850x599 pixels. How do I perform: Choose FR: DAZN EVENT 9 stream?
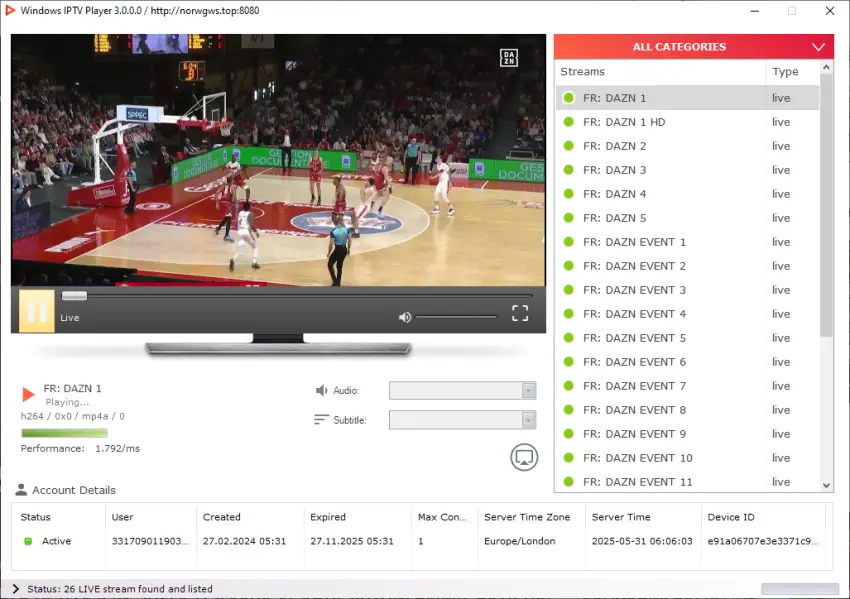tap(687, 434)
